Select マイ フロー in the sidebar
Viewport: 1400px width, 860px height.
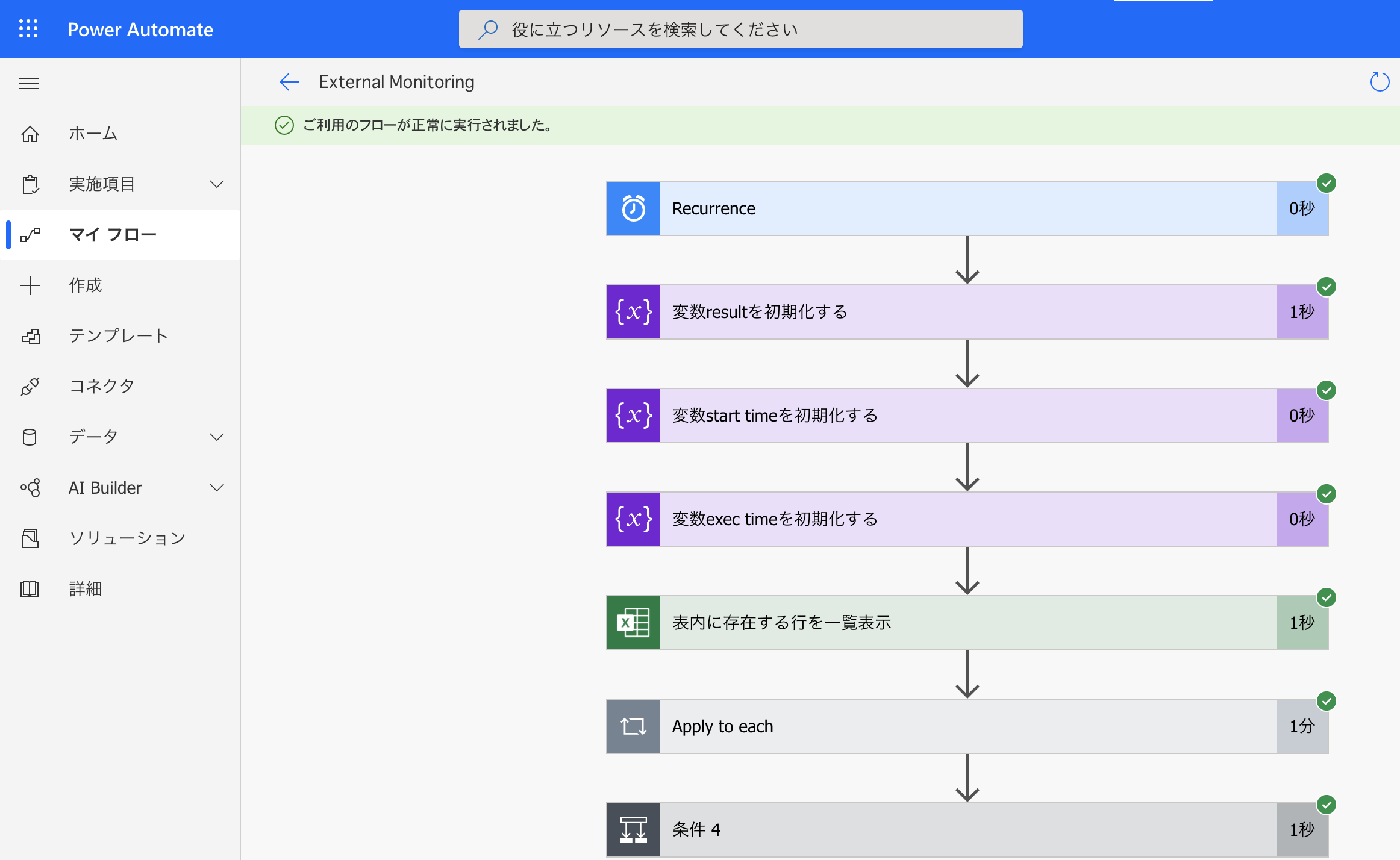(x=120, y=235)
